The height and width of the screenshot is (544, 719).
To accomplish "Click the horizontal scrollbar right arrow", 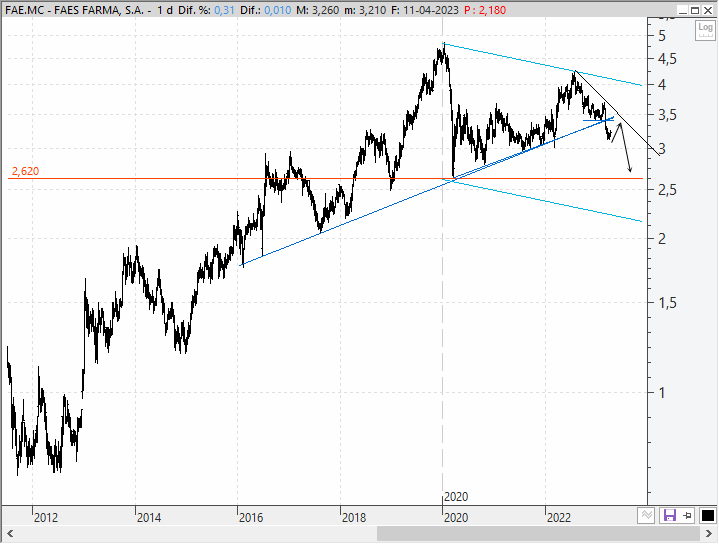I will click(x=709, y=534).
